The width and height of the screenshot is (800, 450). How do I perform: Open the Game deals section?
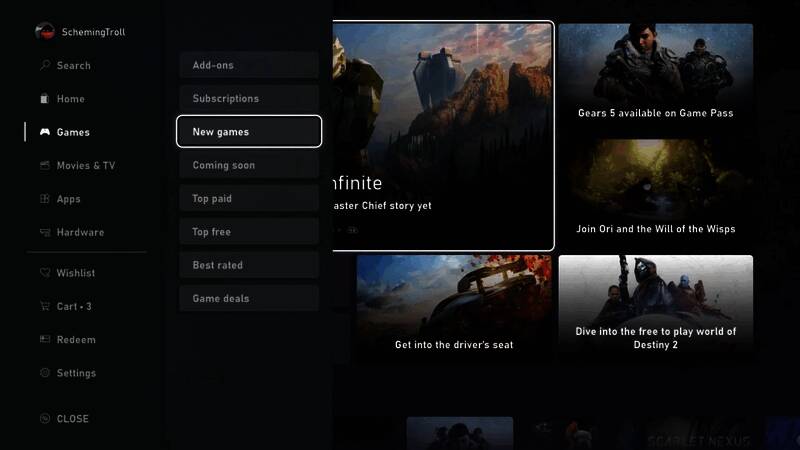point(249,298)
